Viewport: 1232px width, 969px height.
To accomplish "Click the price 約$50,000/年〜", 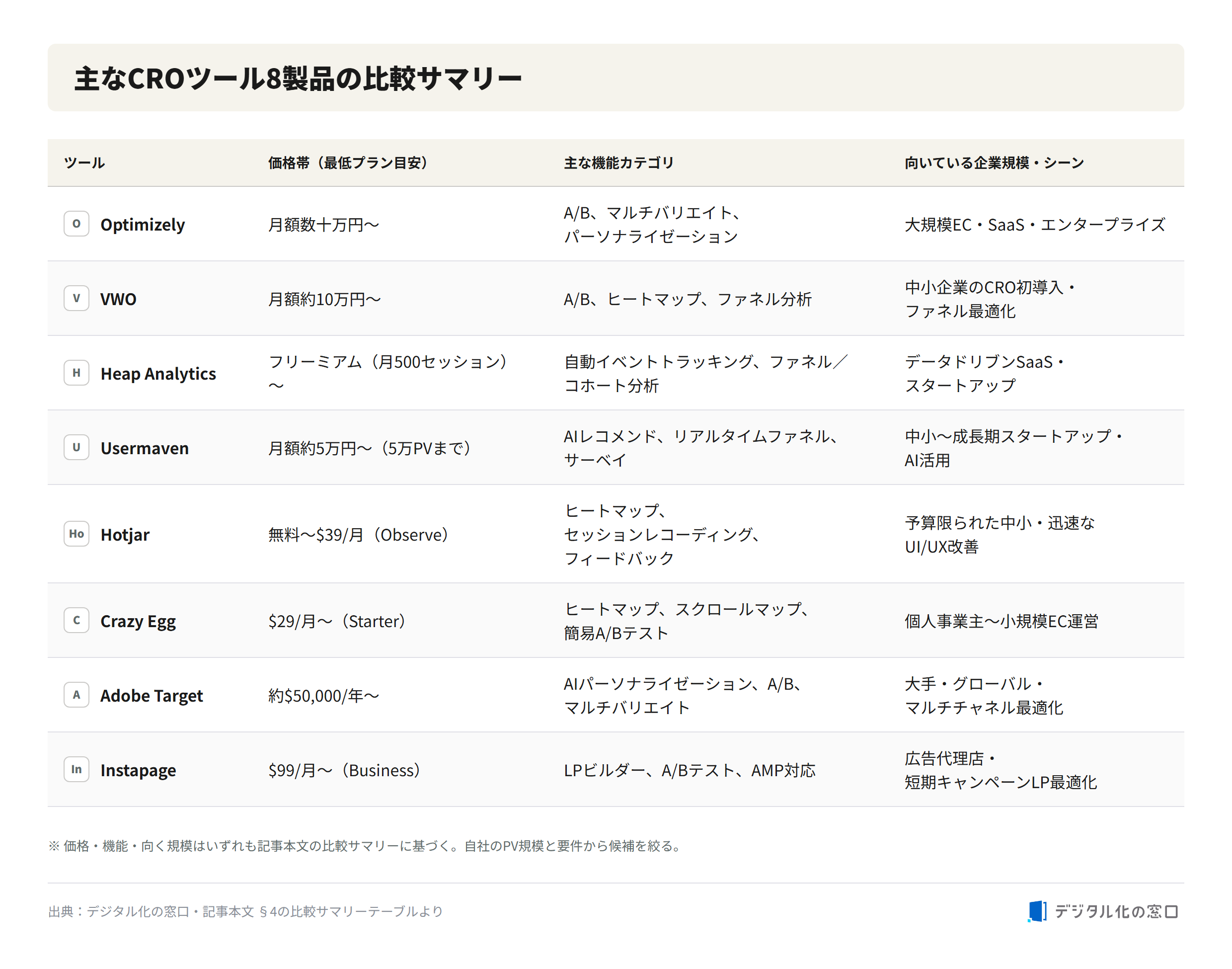I will pos(323,696).
